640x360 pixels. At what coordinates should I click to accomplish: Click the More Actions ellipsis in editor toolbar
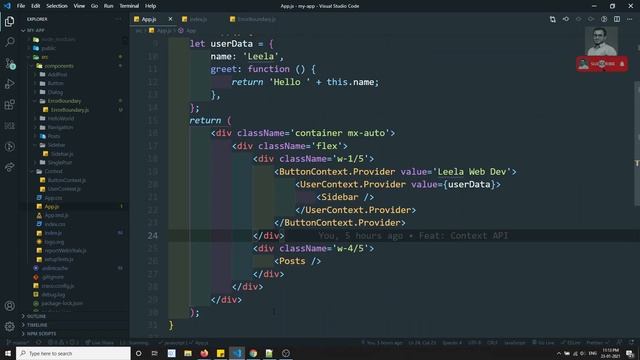pyautogui.click(x=629, y=19)
